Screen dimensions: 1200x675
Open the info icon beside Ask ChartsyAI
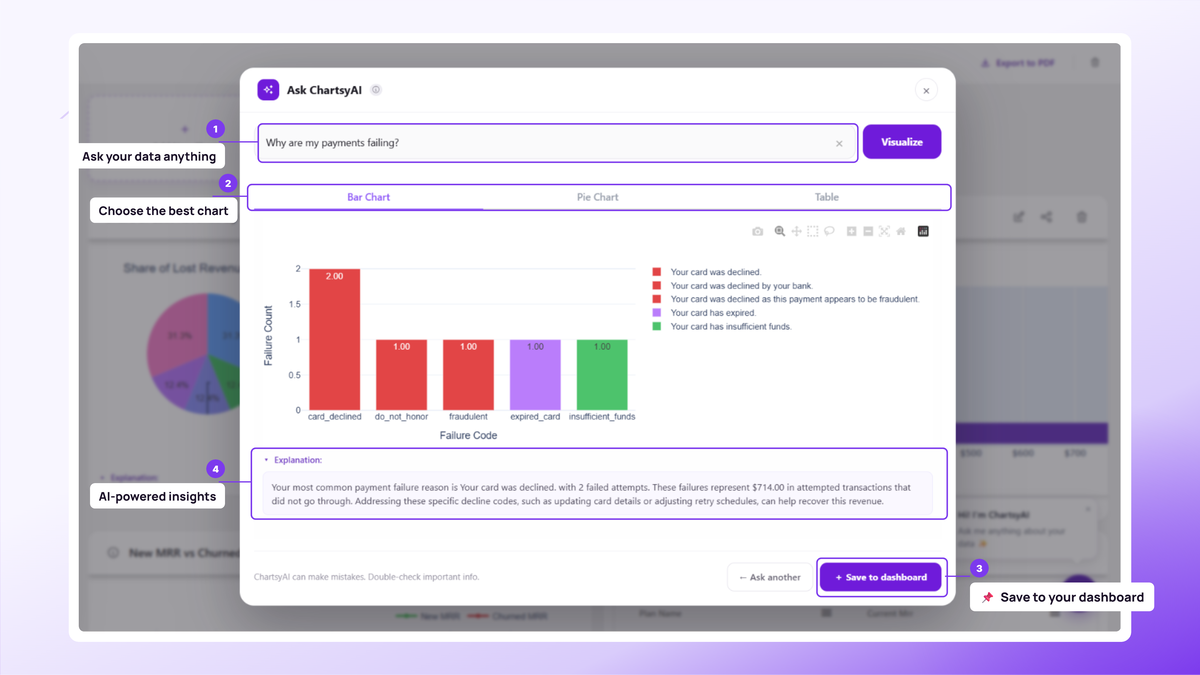tap(376, 90)
